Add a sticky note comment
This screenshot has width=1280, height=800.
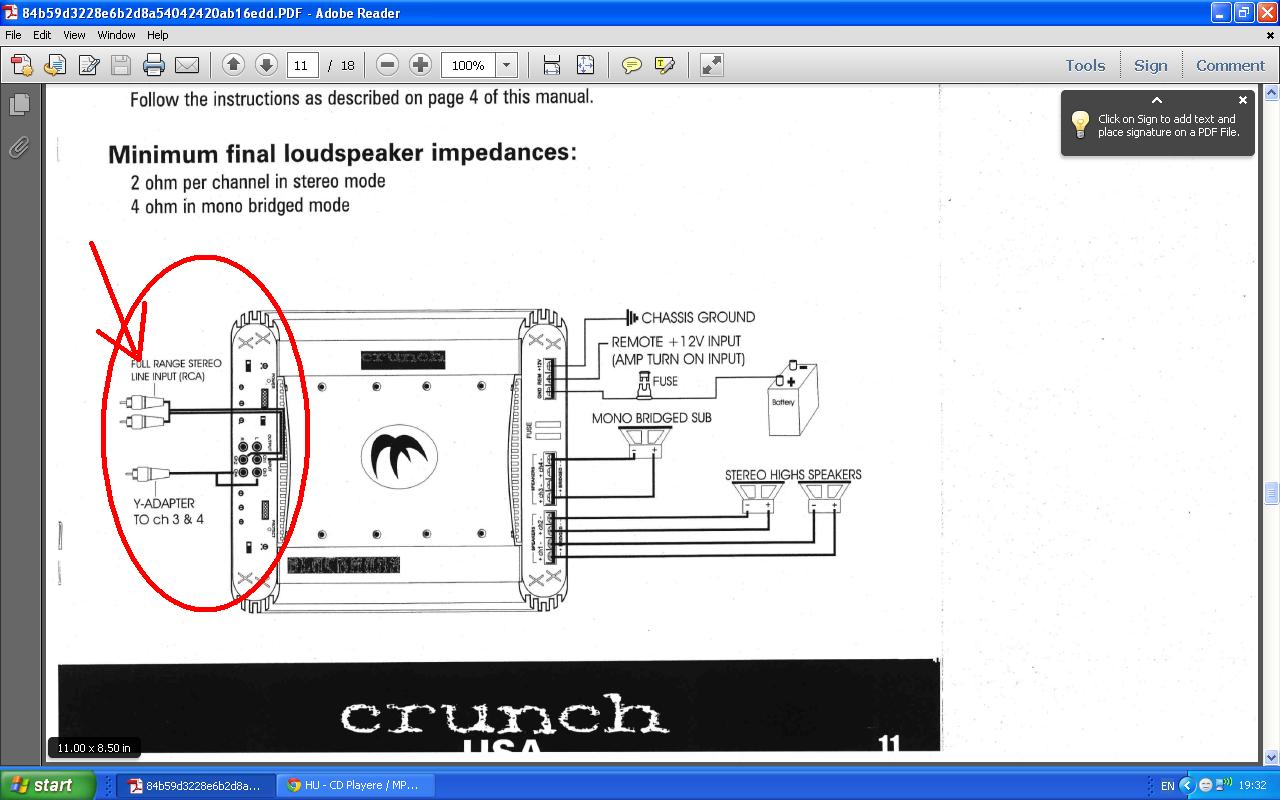(631, 65)
